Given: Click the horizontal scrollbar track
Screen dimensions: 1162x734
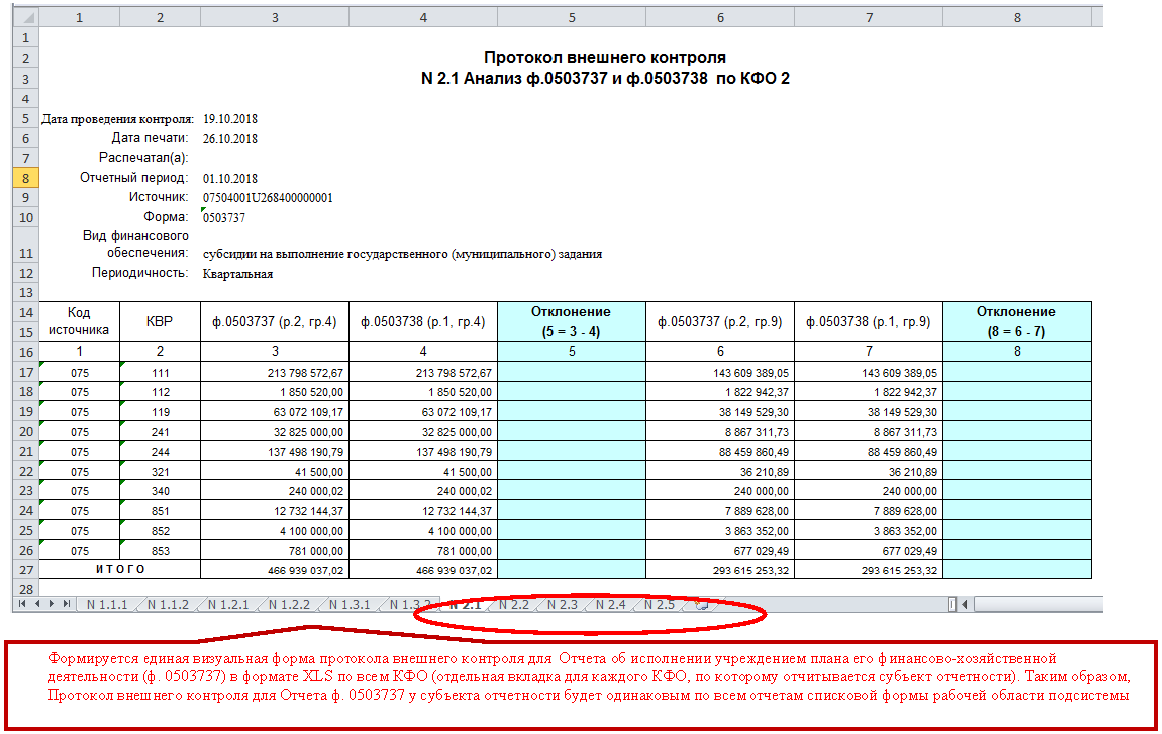Looking at the screenshot, I should pyautogui.click(x=1040, y=604).
